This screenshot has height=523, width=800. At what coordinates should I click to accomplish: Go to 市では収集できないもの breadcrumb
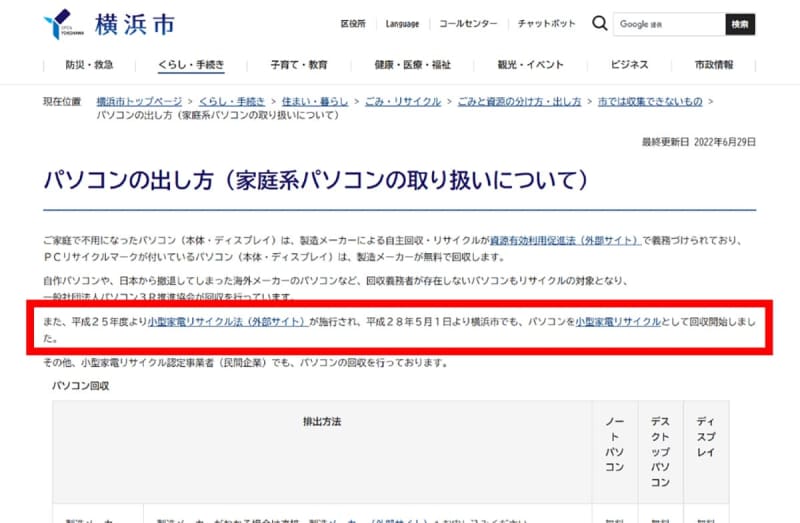[x=649, y=102]
